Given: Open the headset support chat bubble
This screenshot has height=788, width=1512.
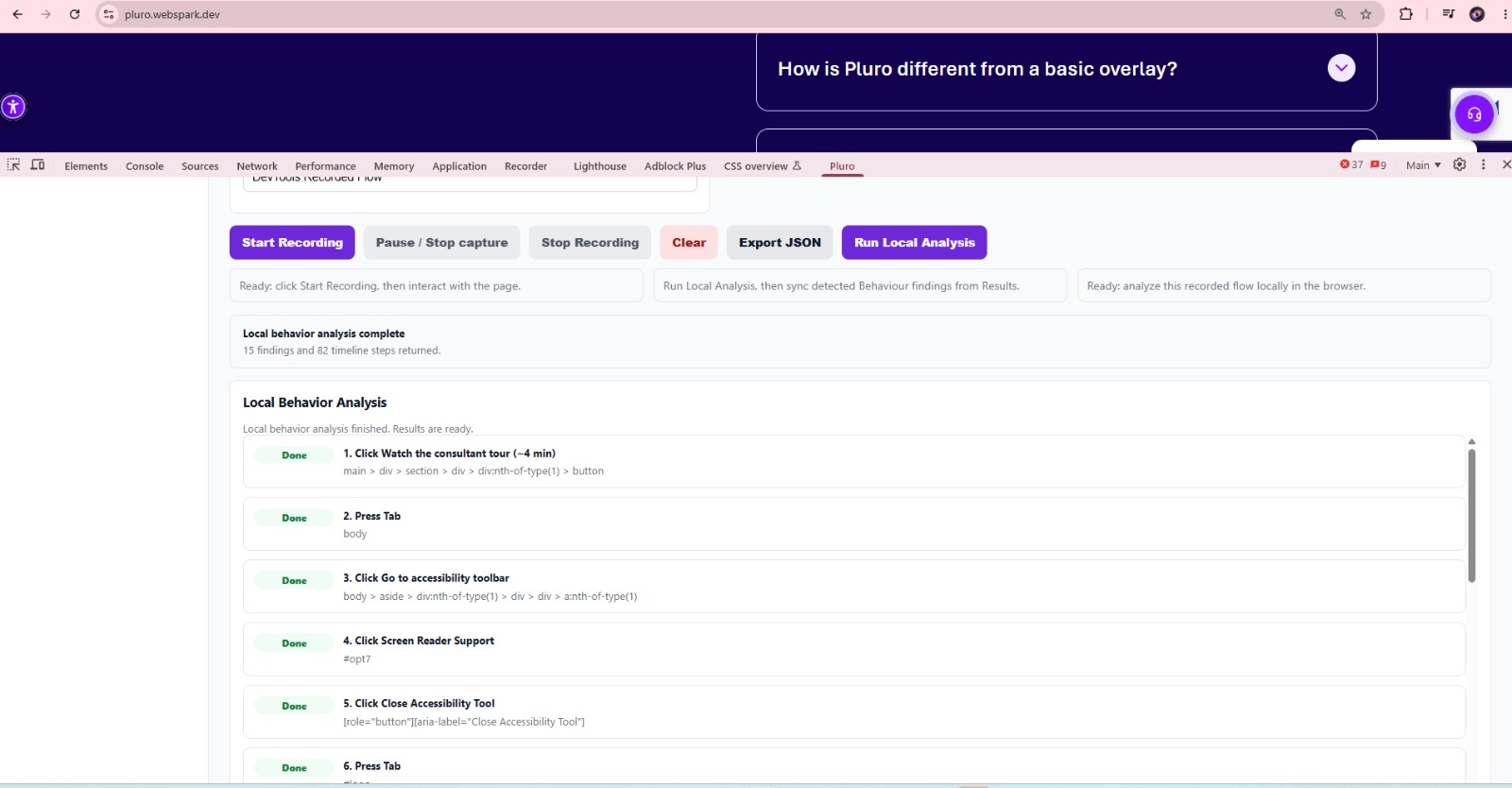Looking at the screenshot, I should point(1474,115).
